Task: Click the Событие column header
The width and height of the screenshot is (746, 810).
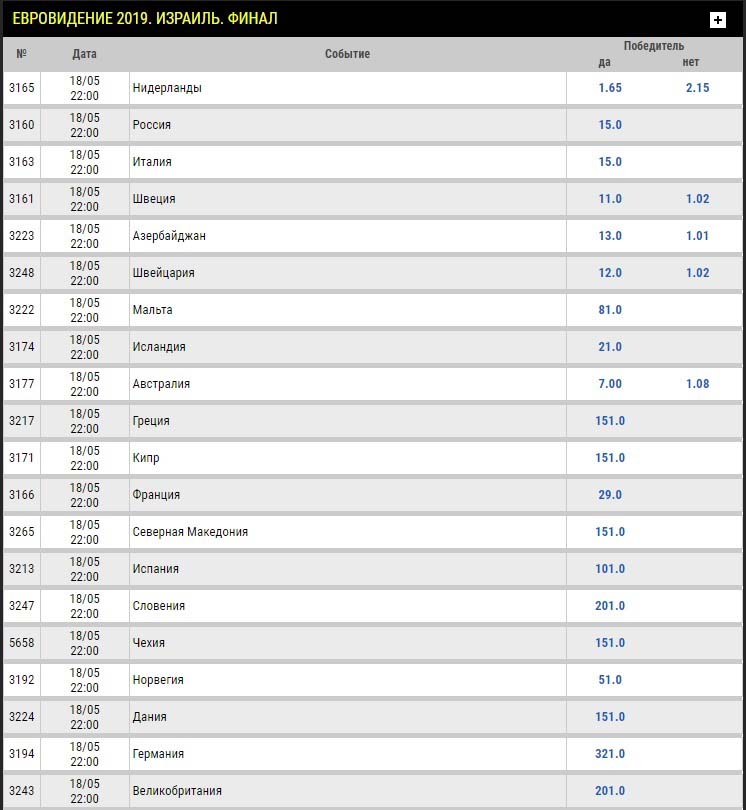Action: (x=347, y=54)
